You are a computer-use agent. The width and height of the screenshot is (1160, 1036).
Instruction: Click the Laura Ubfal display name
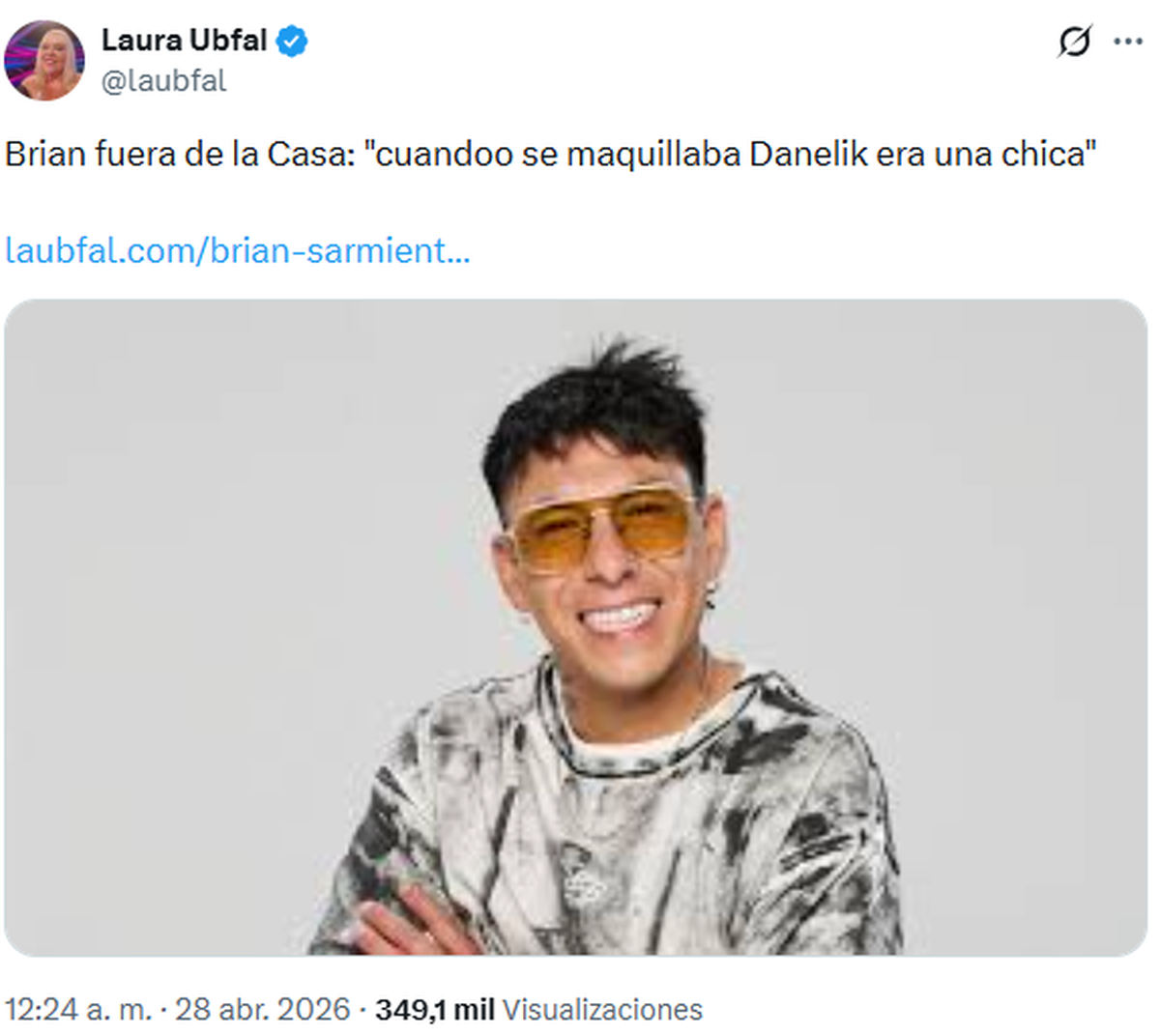(x=184, y=40)
